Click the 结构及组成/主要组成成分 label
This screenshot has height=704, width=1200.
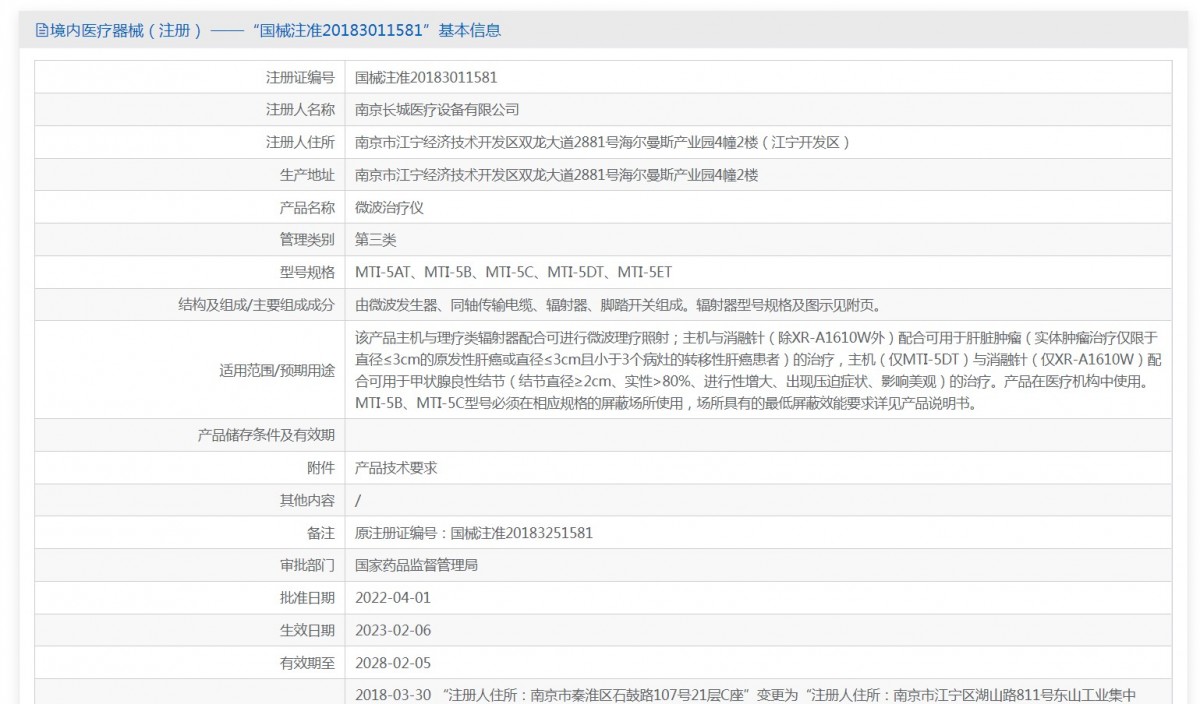tap(255, 305)
